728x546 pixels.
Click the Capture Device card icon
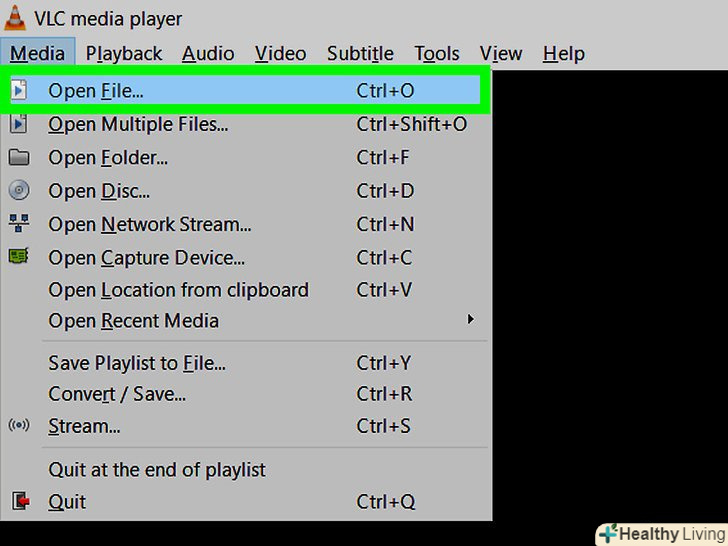[19, 257]
